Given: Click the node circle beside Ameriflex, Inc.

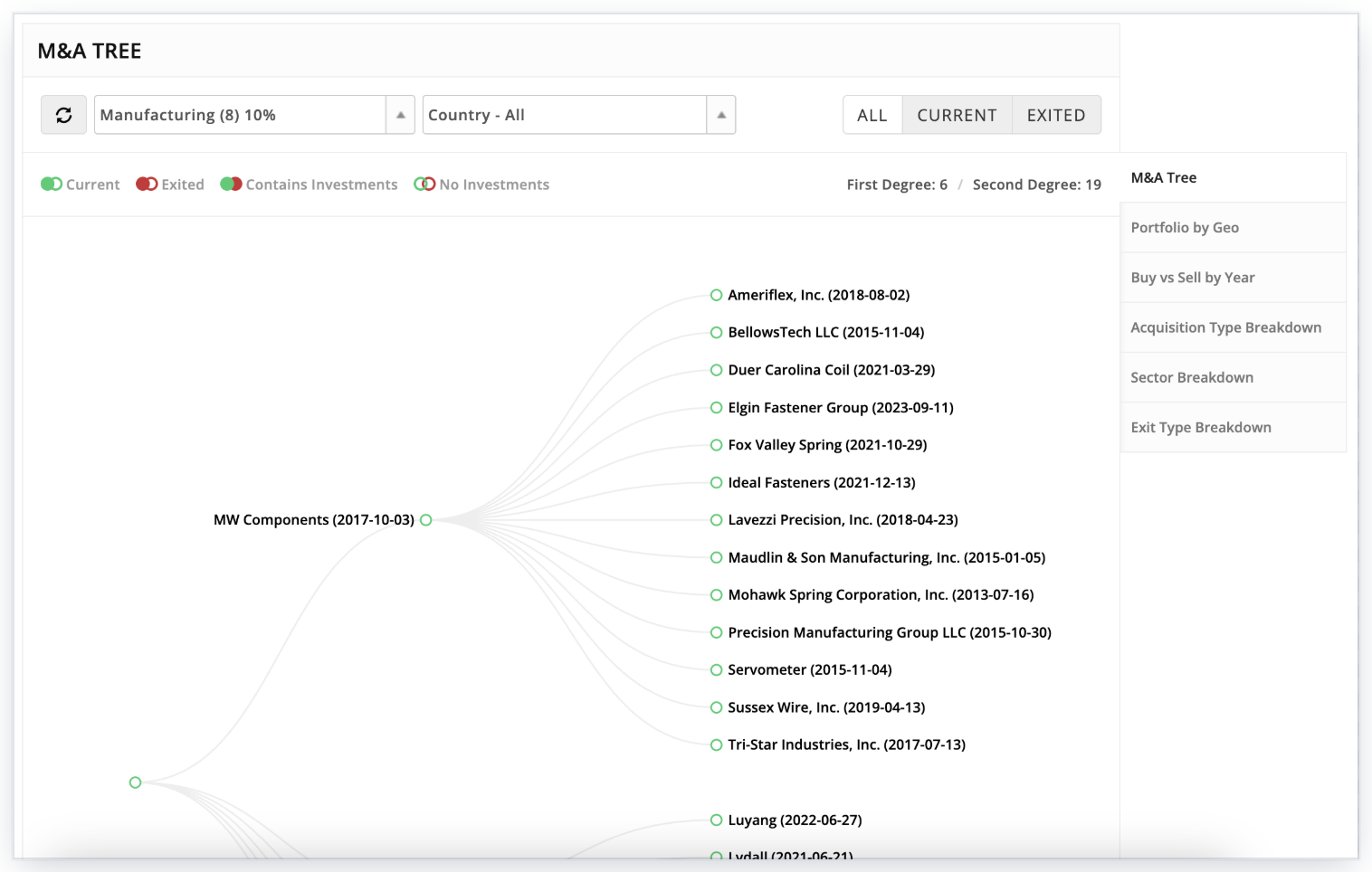Looking at the screenshot, I should pyautogui.click(x=714, y=295).
